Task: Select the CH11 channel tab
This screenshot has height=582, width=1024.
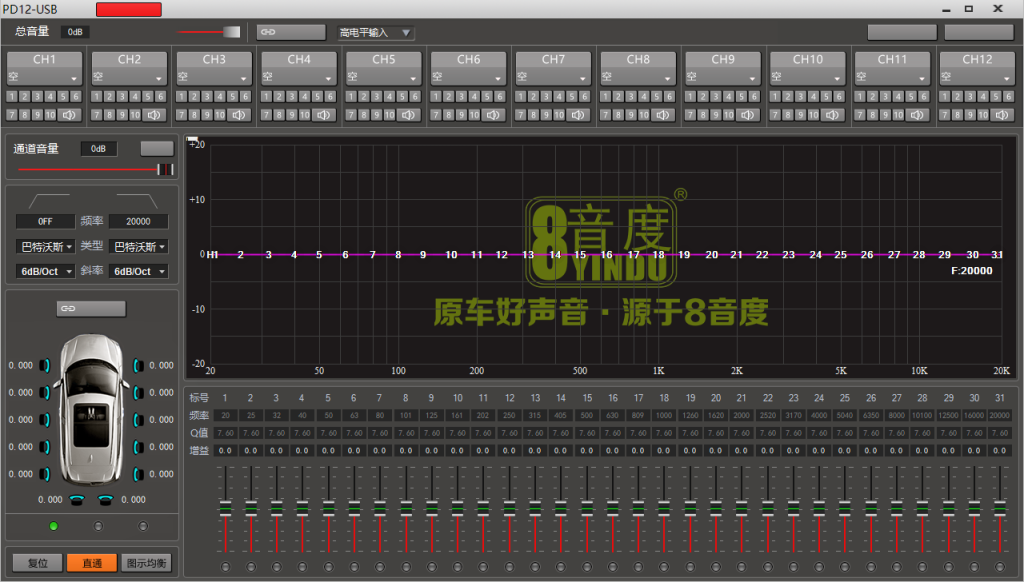Action: coord(892,59)
